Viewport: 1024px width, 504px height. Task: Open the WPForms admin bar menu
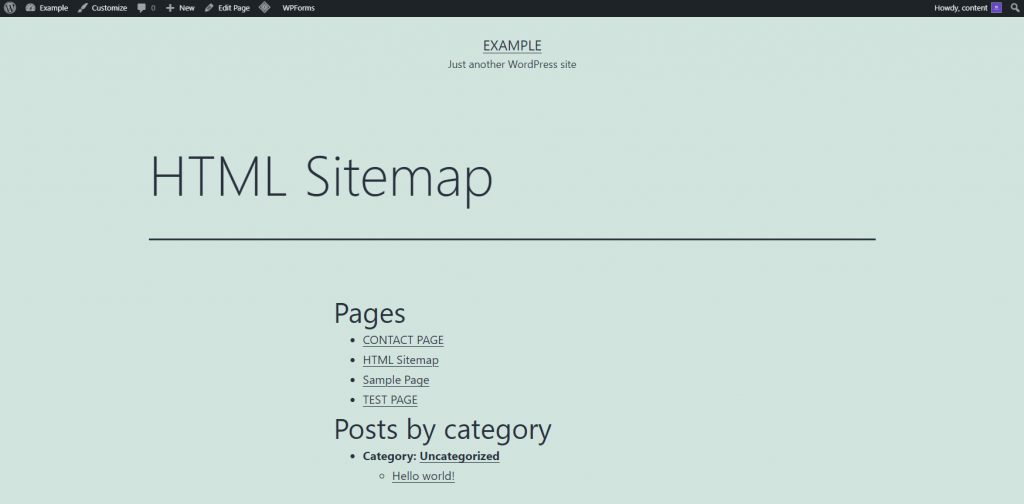click(298, 8)
